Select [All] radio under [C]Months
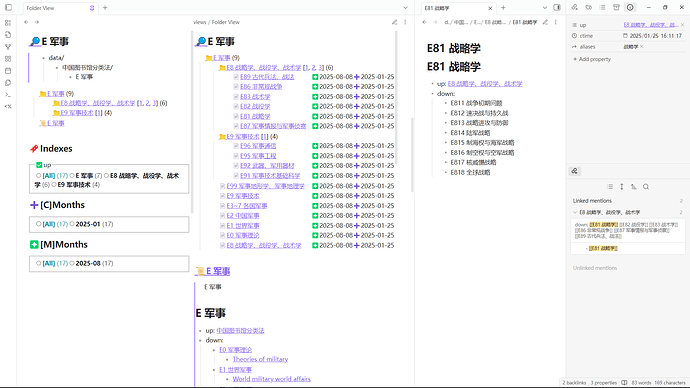The width and height of the screenshot is (690, 388). coord(39,224)
